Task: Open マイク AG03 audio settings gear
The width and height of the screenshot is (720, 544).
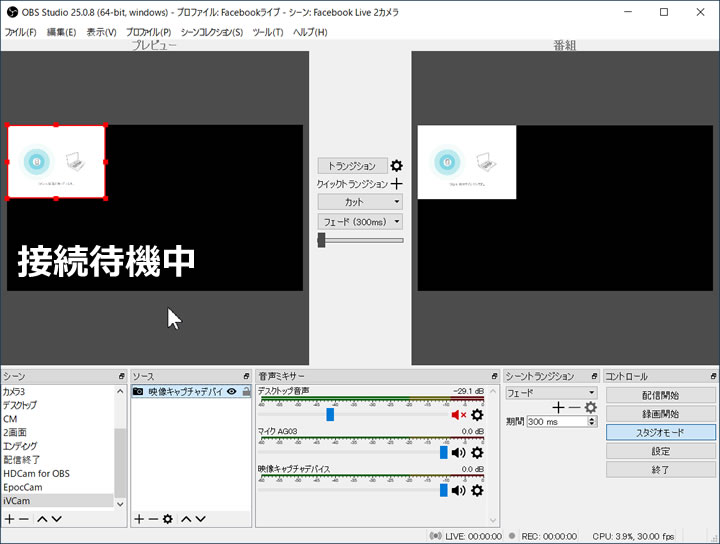Action: 477,453
